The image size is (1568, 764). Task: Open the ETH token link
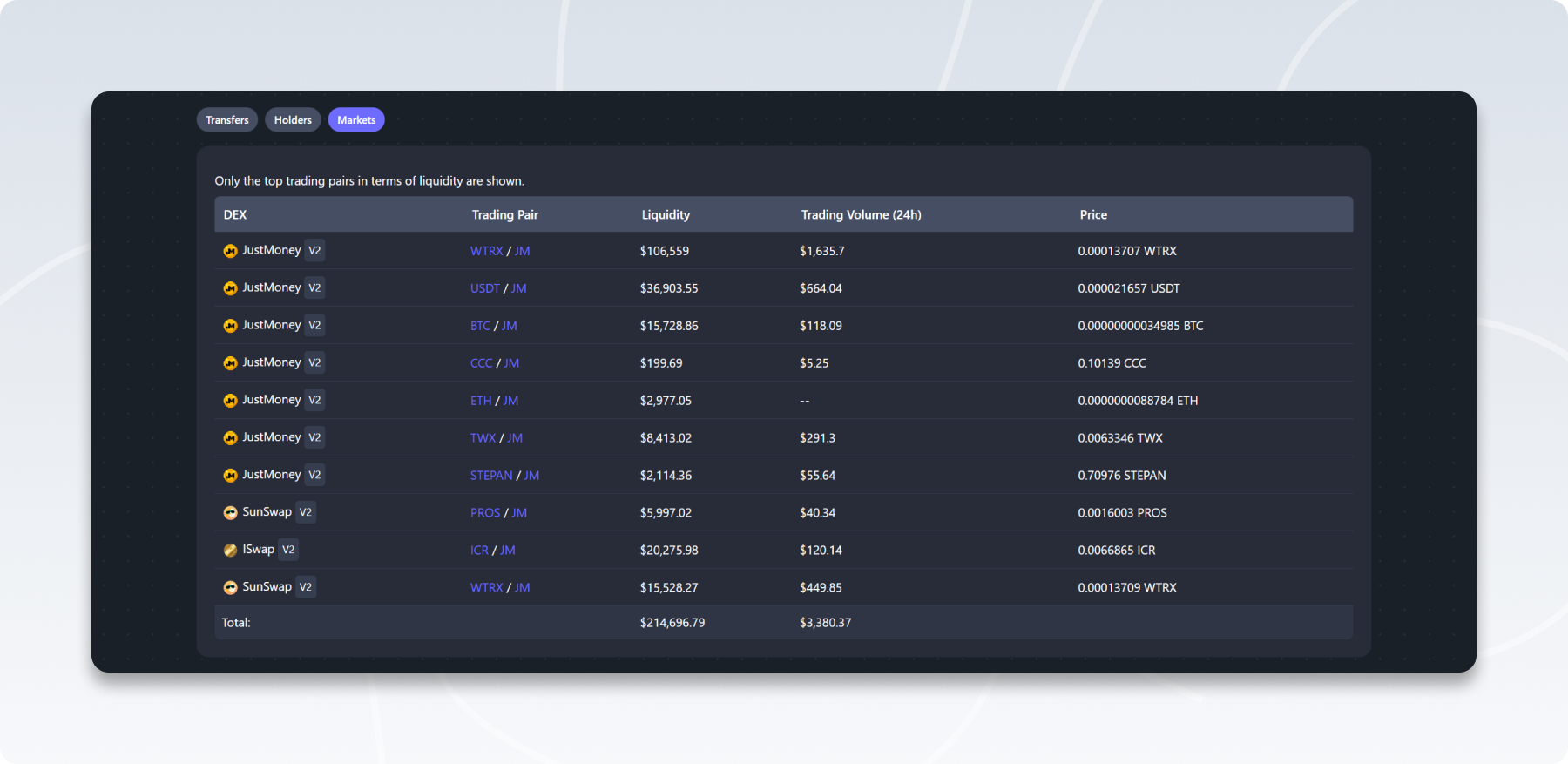[x=481, y=401]
